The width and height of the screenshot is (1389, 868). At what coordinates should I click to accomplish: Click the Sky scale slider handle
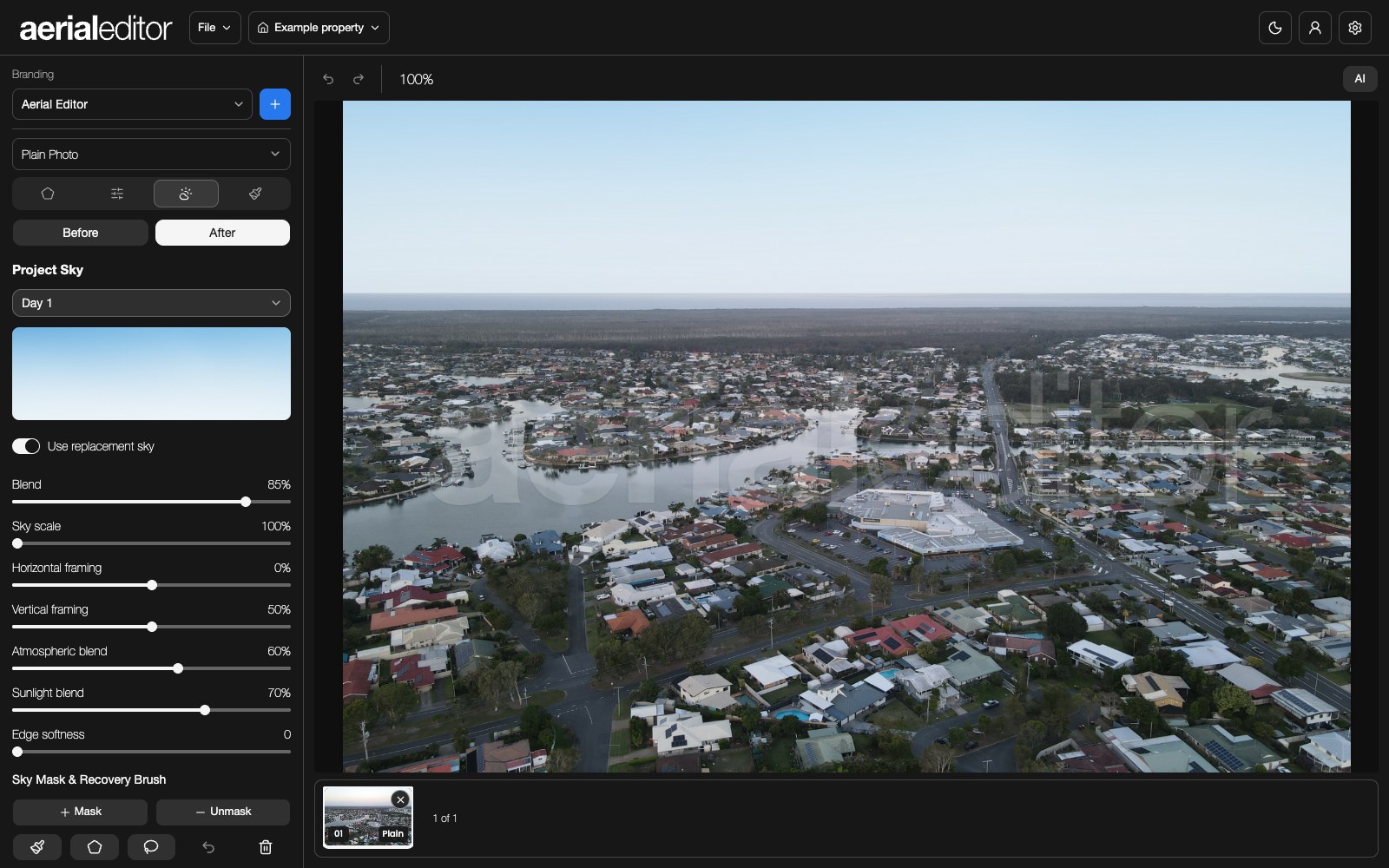17,543
